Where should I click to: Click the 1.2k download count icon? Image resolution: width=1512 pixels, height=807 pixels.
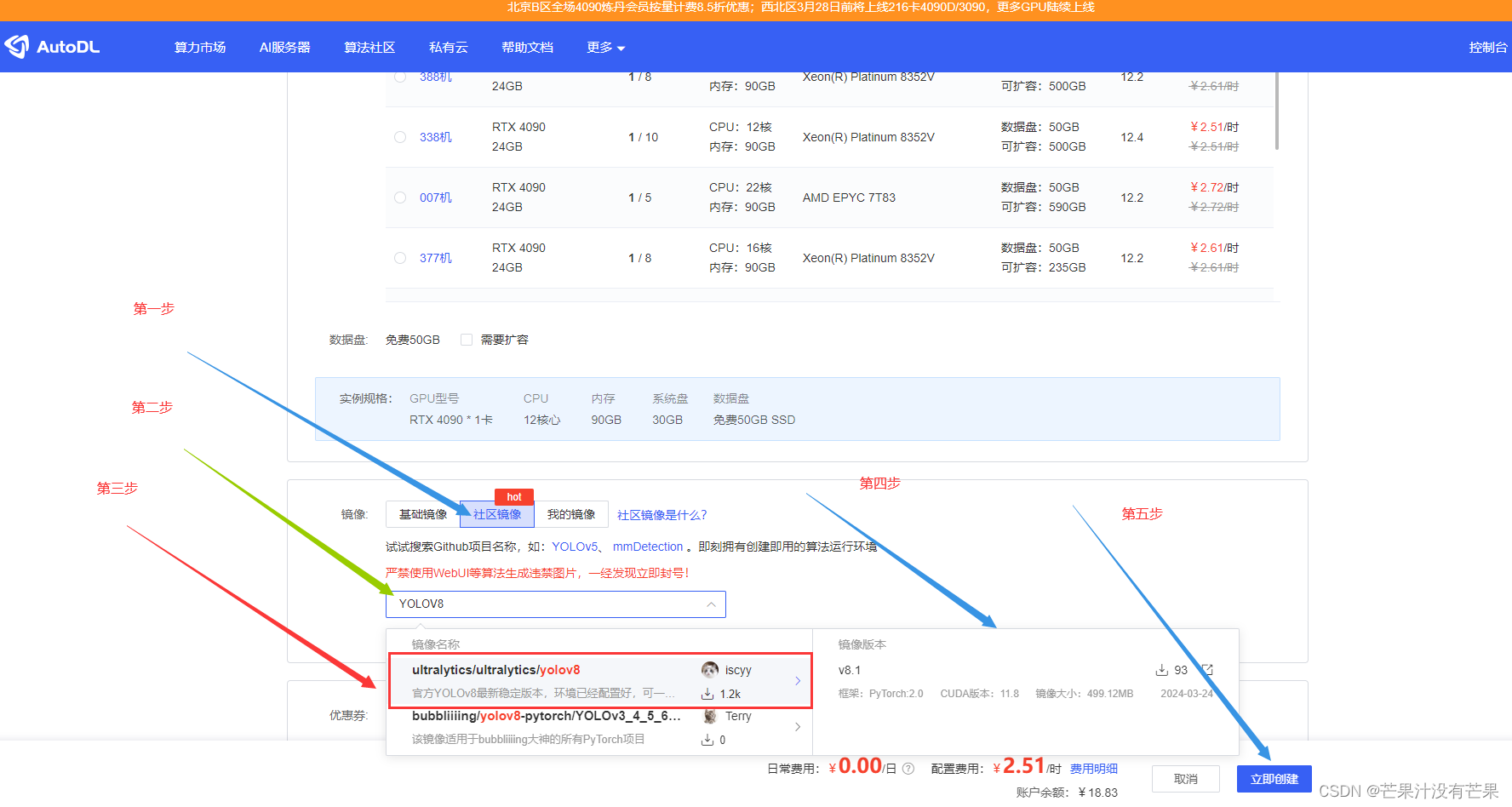pyautogui.click(x=707, y=694)
